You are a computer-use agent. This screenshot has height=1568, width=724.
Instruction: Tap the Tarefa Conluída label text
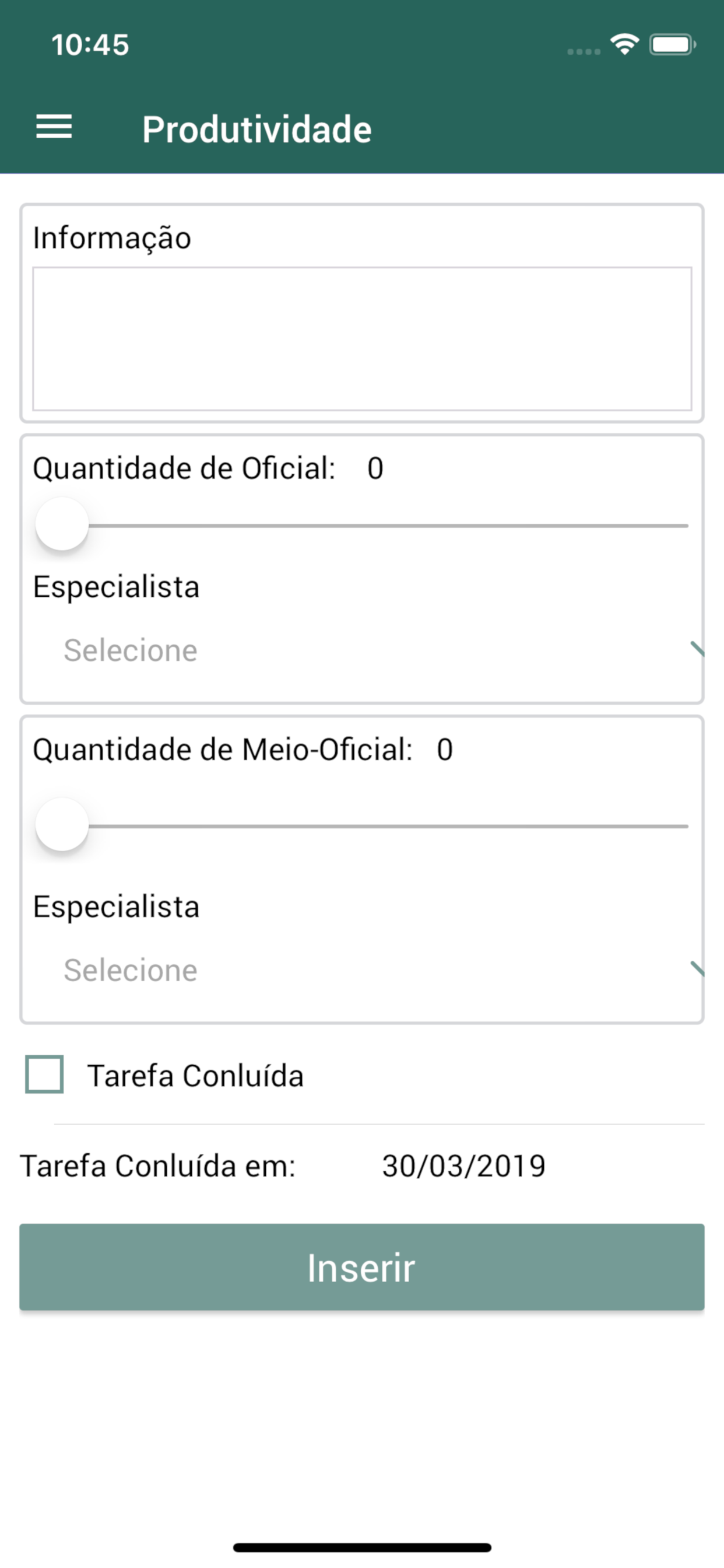pos(195,1076)
